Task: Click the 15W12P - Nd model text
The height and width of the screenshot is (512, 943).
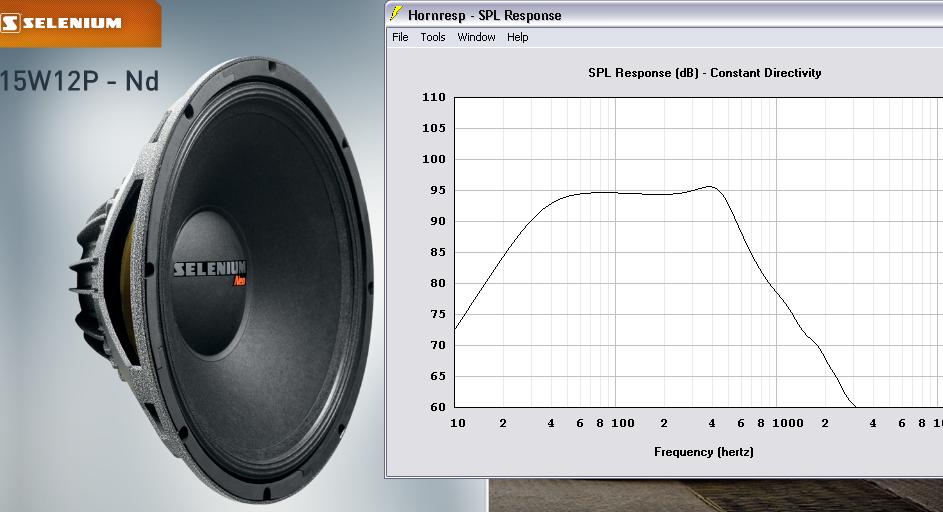Action: (79, 81)
